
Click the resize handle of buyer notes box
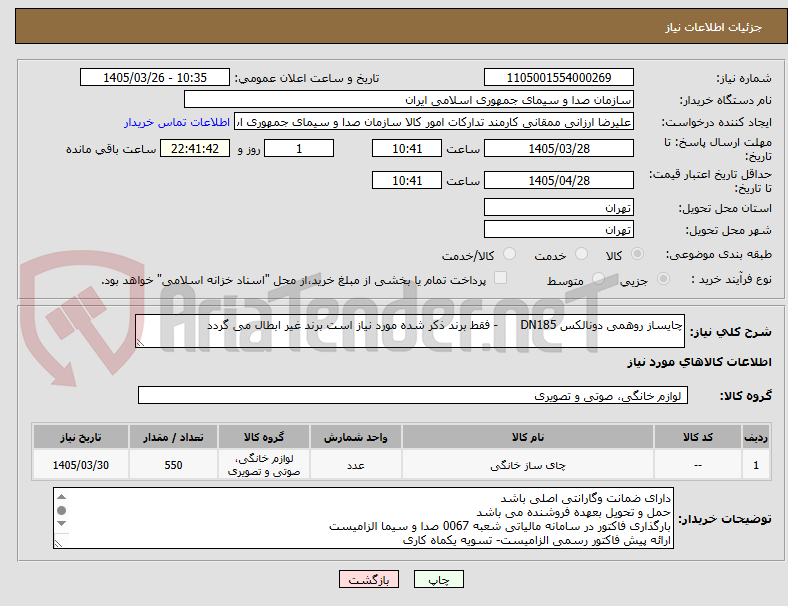[x=58, y=543]
